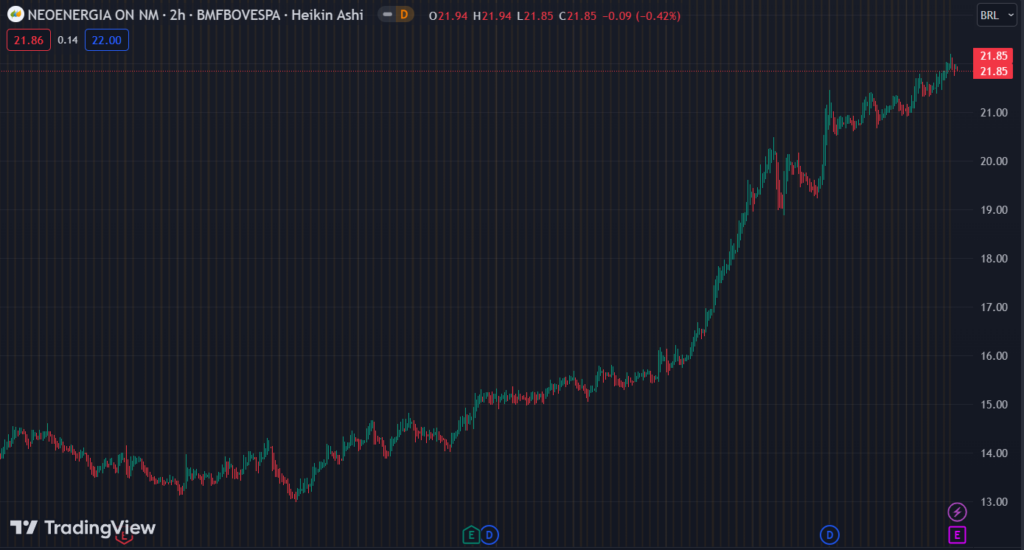
Task: Click the blue D dividend marker under the 21.00 spike
Action: [829, 535]
